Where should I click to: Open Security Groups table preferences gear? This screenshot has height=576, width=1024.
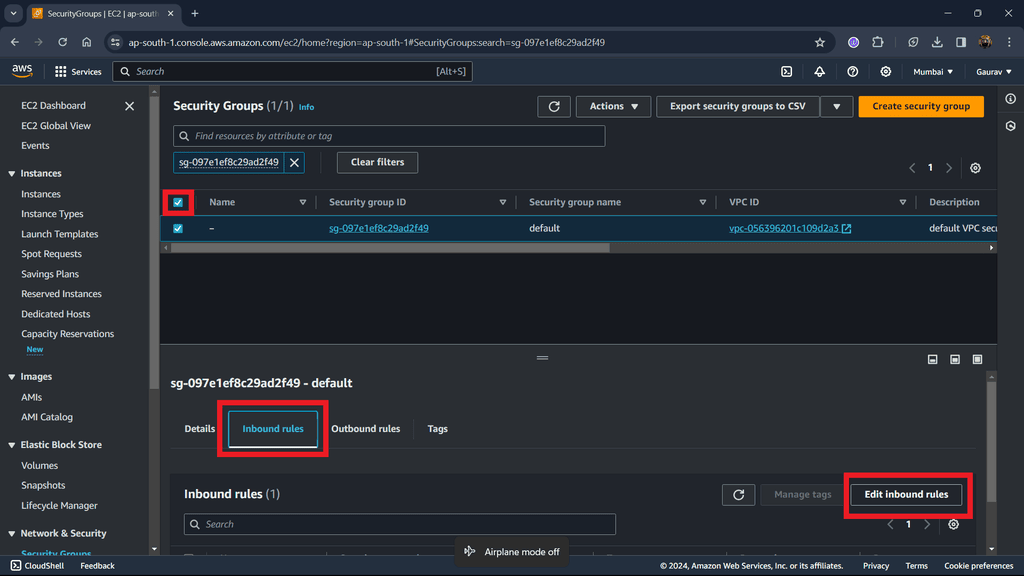click(975, 168)
